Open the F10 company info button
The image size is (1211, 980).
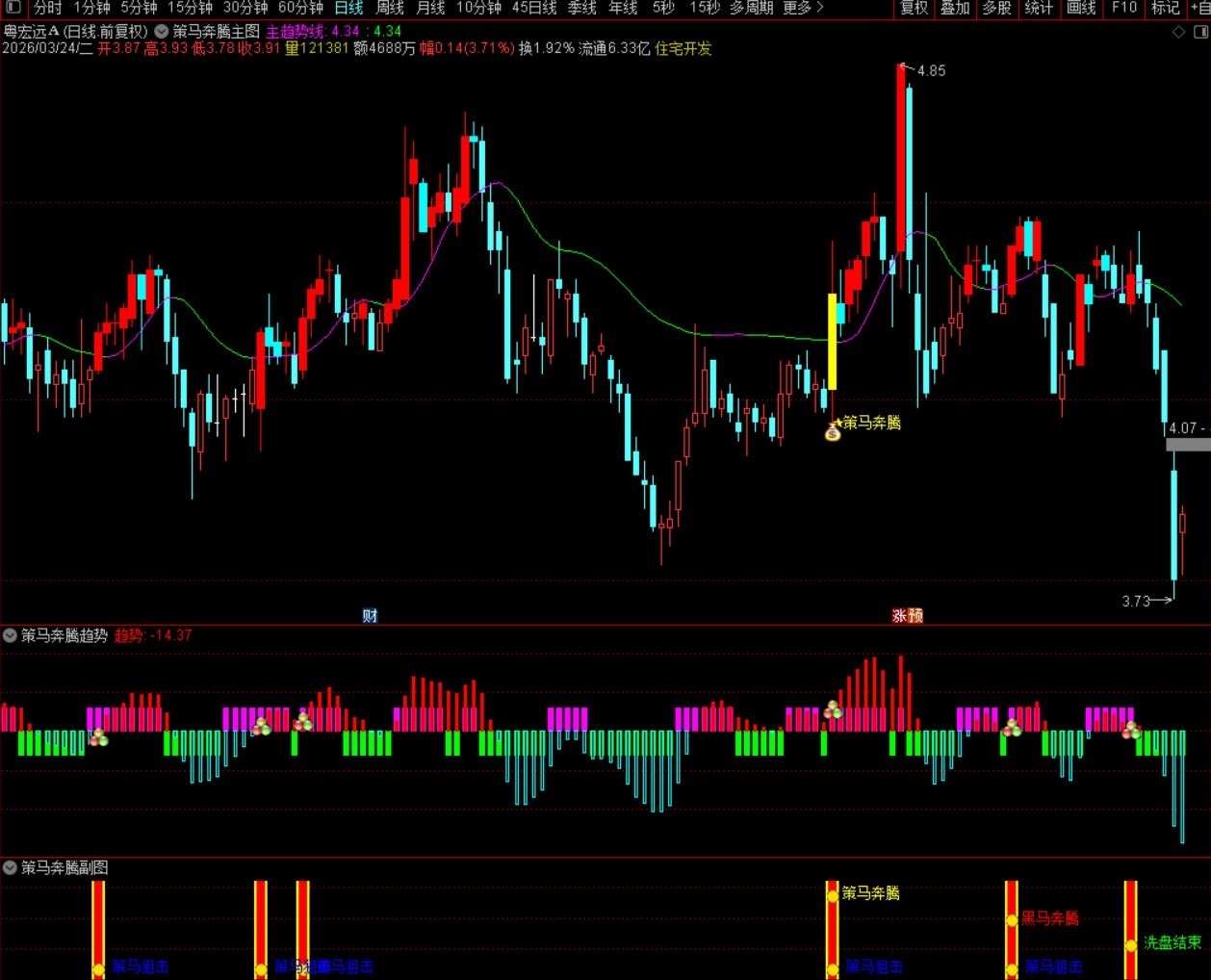pyautogui.click(x=1123, y=8)
